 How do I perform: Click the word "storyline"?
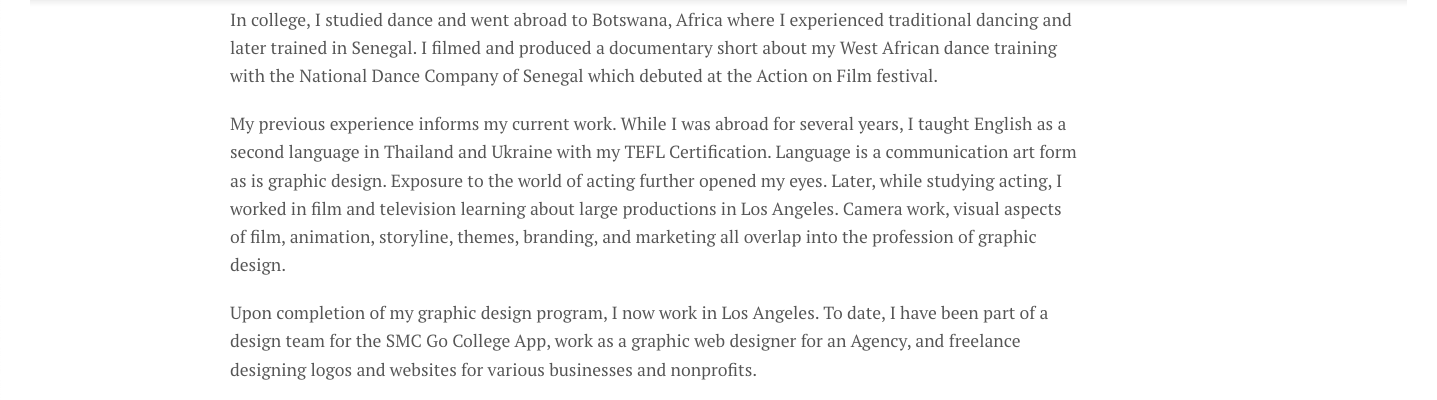click(x=415, y=237)
